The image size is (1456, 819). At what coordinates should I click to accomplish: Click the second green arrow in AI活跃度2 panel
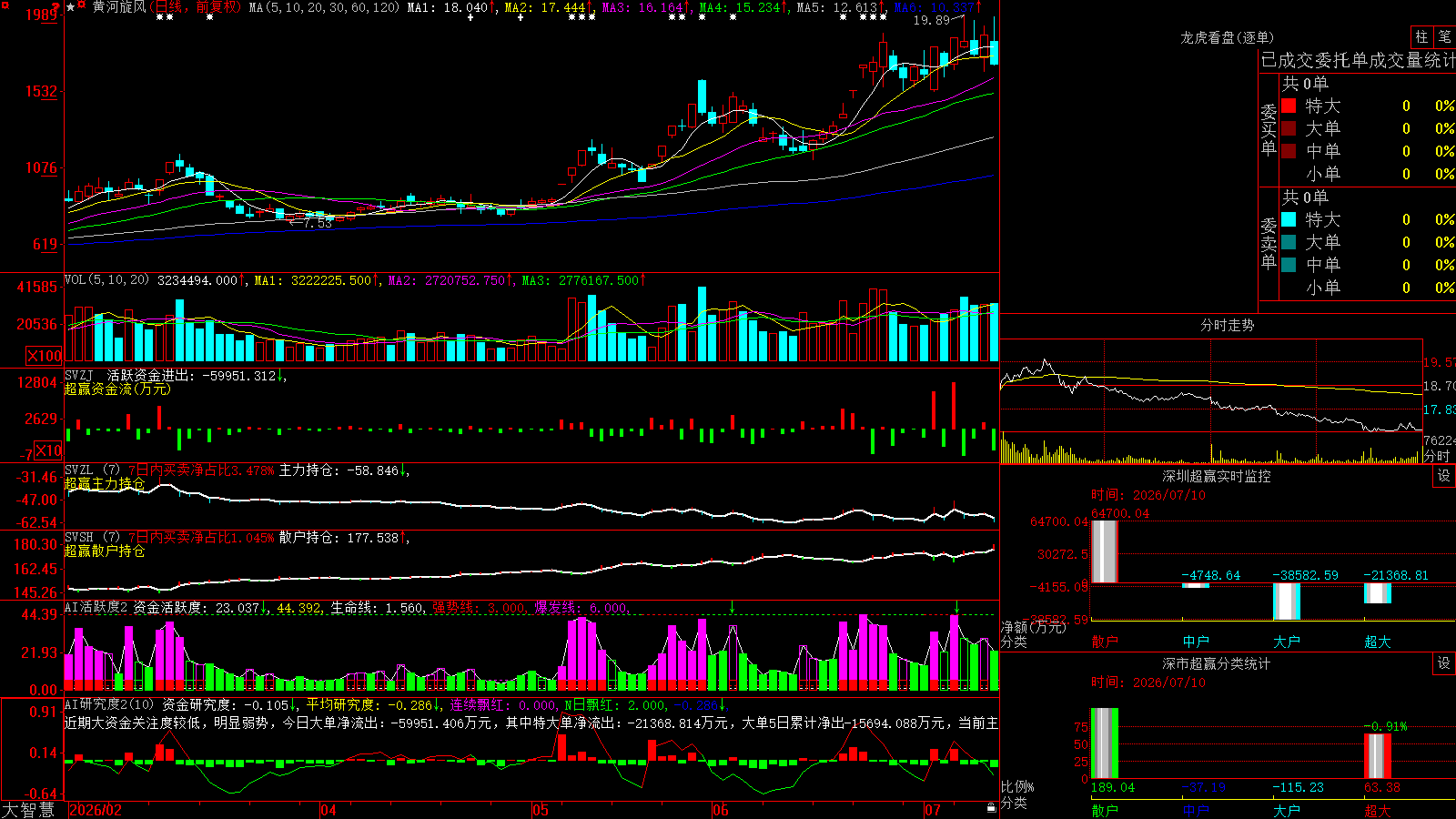coord(956,607)
